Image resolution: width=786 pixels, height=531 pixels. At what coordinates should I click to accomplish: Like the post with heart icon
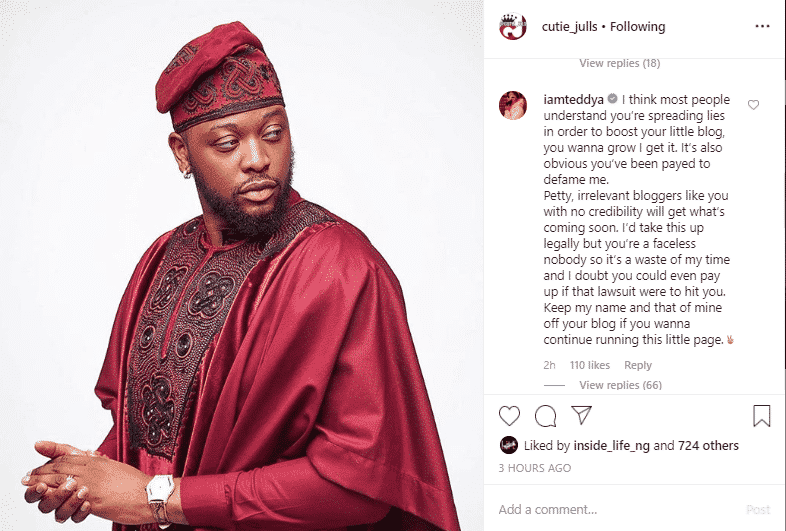click(509, 416)
